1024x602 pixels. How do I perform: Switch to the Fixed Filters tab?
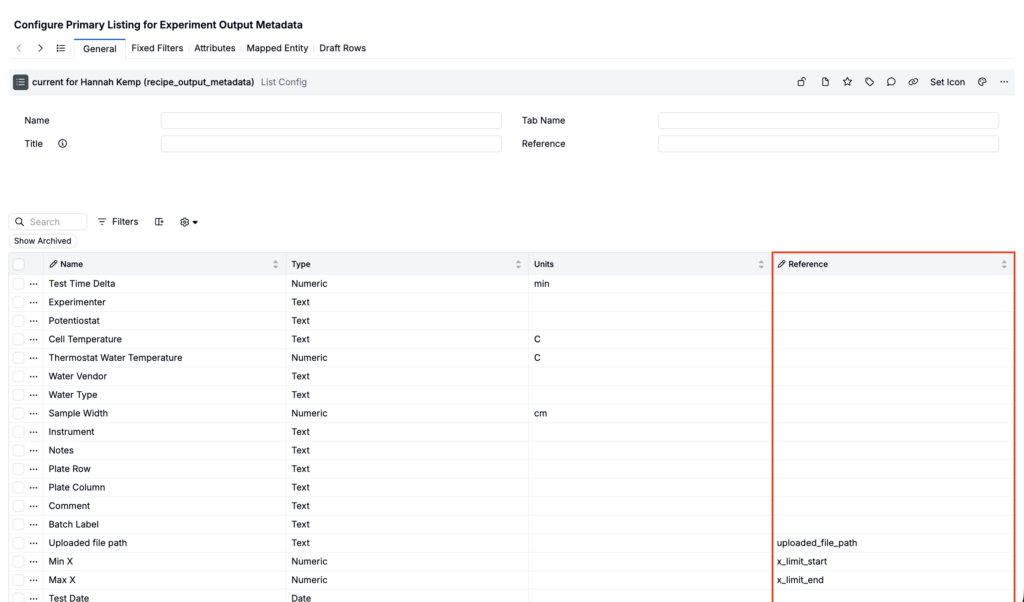157,48
